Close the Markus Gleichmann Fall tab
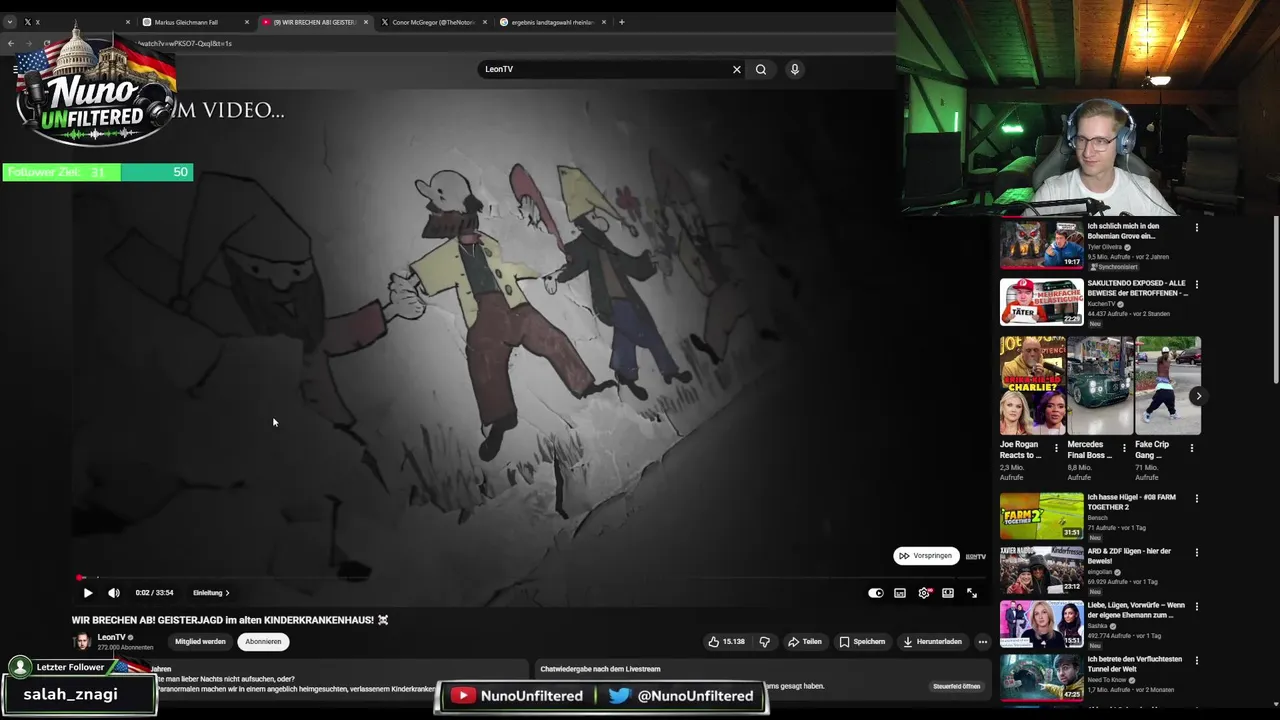Viewport: 1280px width, 720px height. [x=247, y=22]
